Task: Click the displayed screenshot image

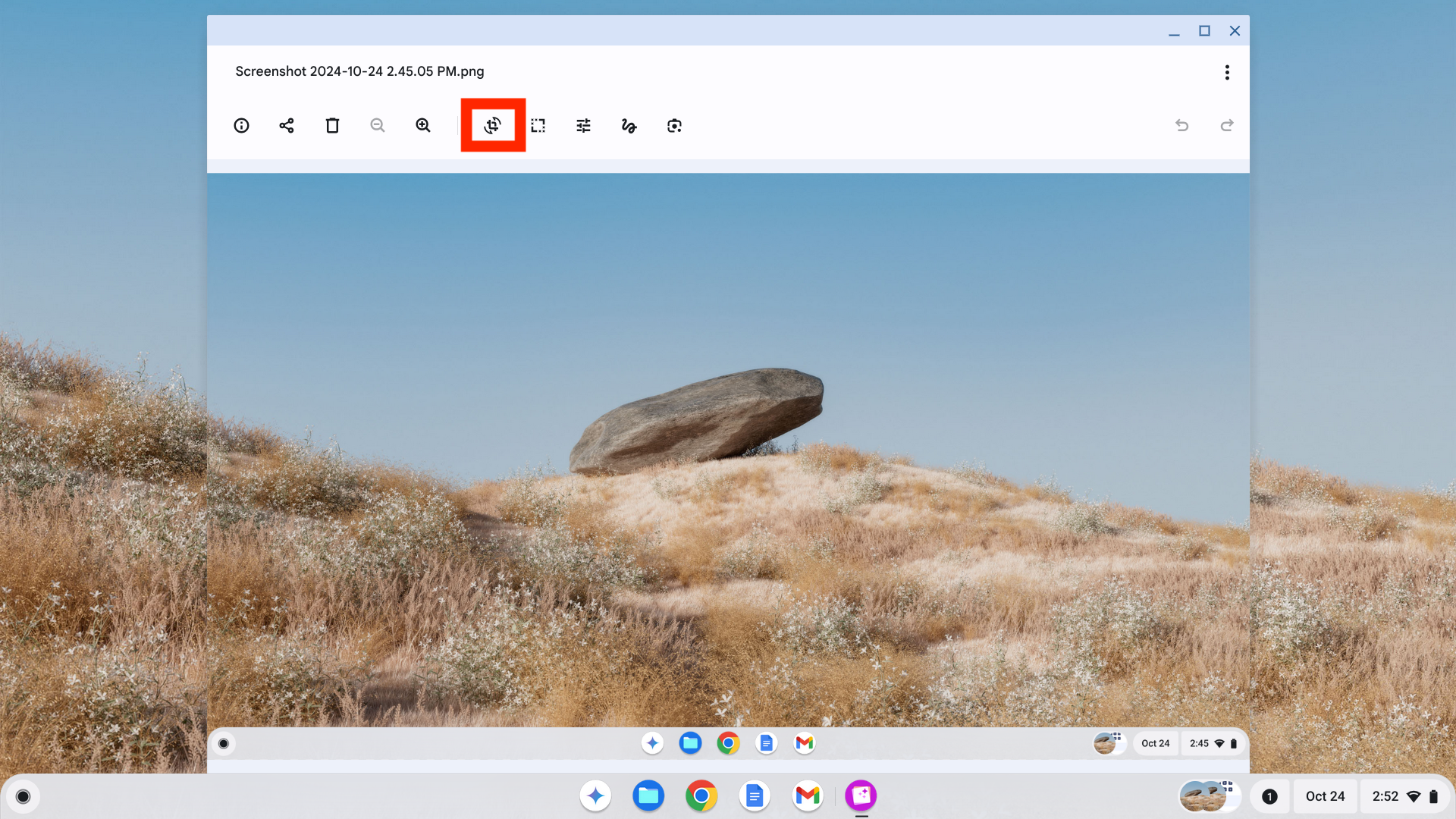Action: point(728,466)
